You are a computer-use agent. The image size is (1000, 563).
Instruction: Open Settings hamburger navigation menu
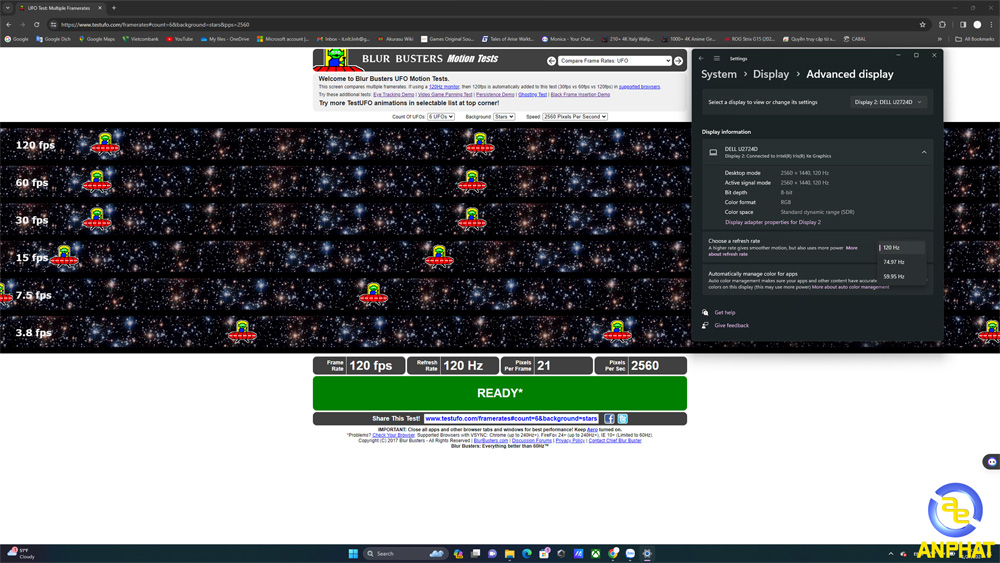click(716, 58)
